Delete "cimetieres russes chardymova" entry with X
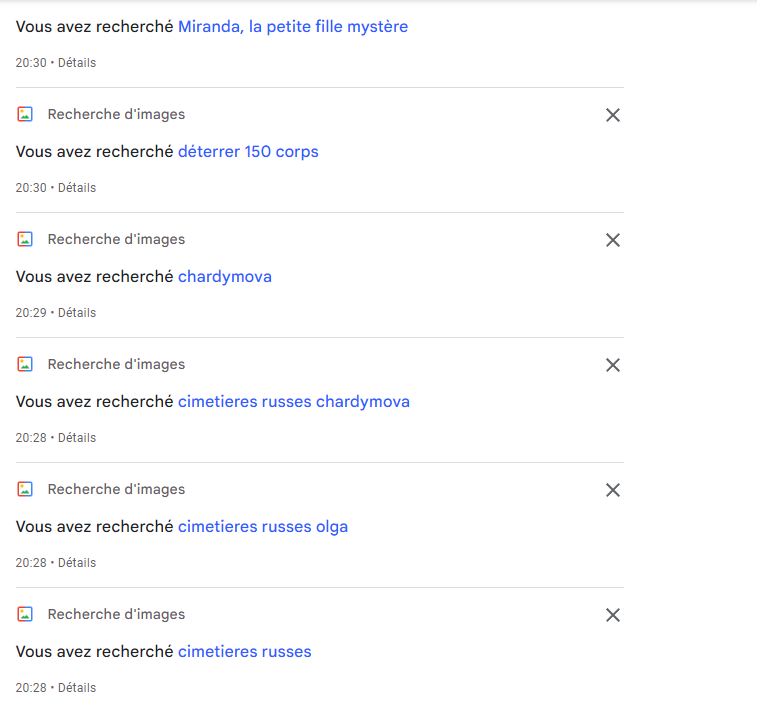This screenshot has width=757, height=704. point(613,365)
